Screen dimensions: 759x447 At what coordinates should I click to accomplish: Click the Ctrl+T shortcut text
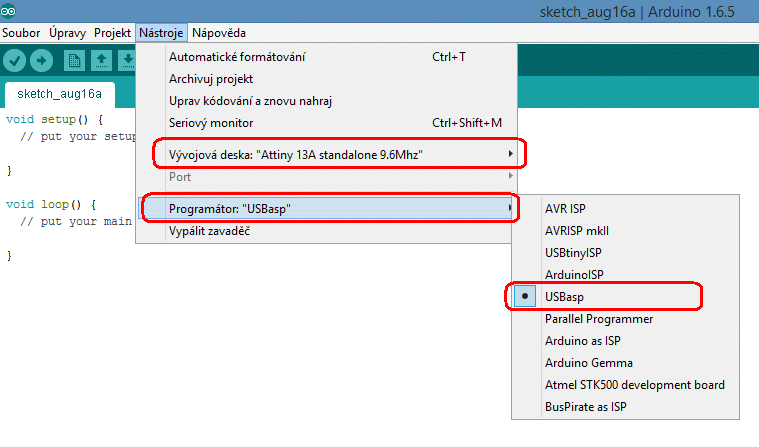tap(449, 57)
